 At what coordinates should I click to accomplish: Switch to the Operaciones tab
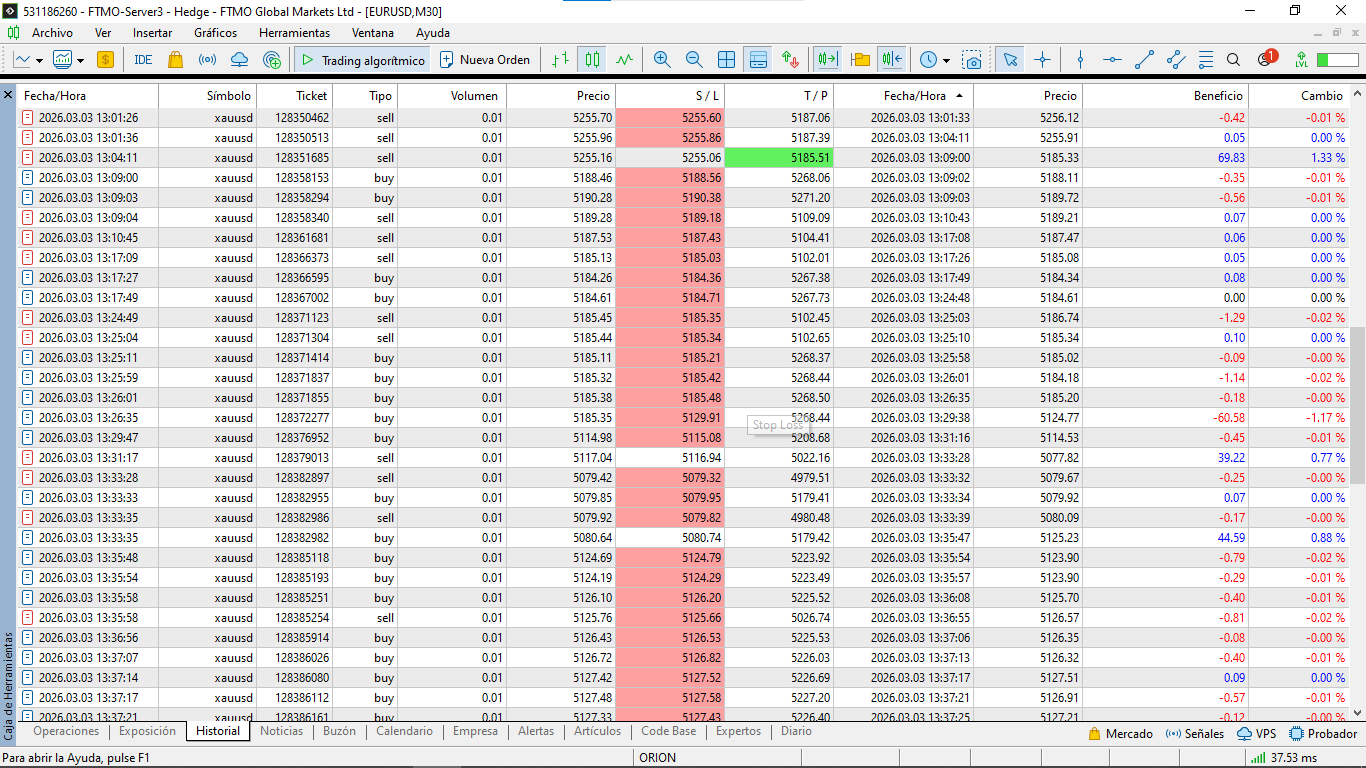click(66, 731)
